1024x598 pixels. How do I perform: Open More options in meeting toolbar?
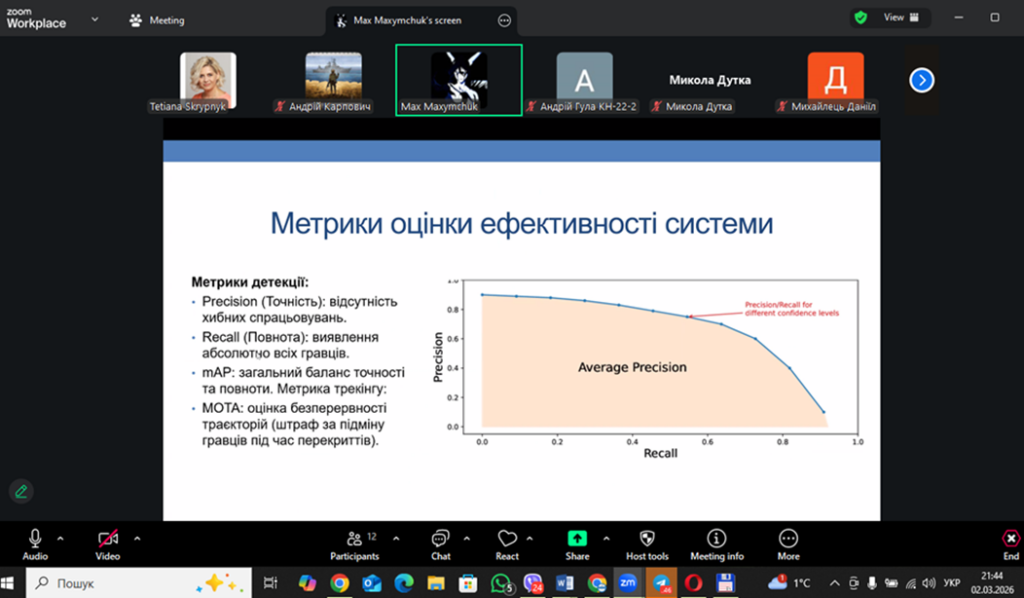788,539
